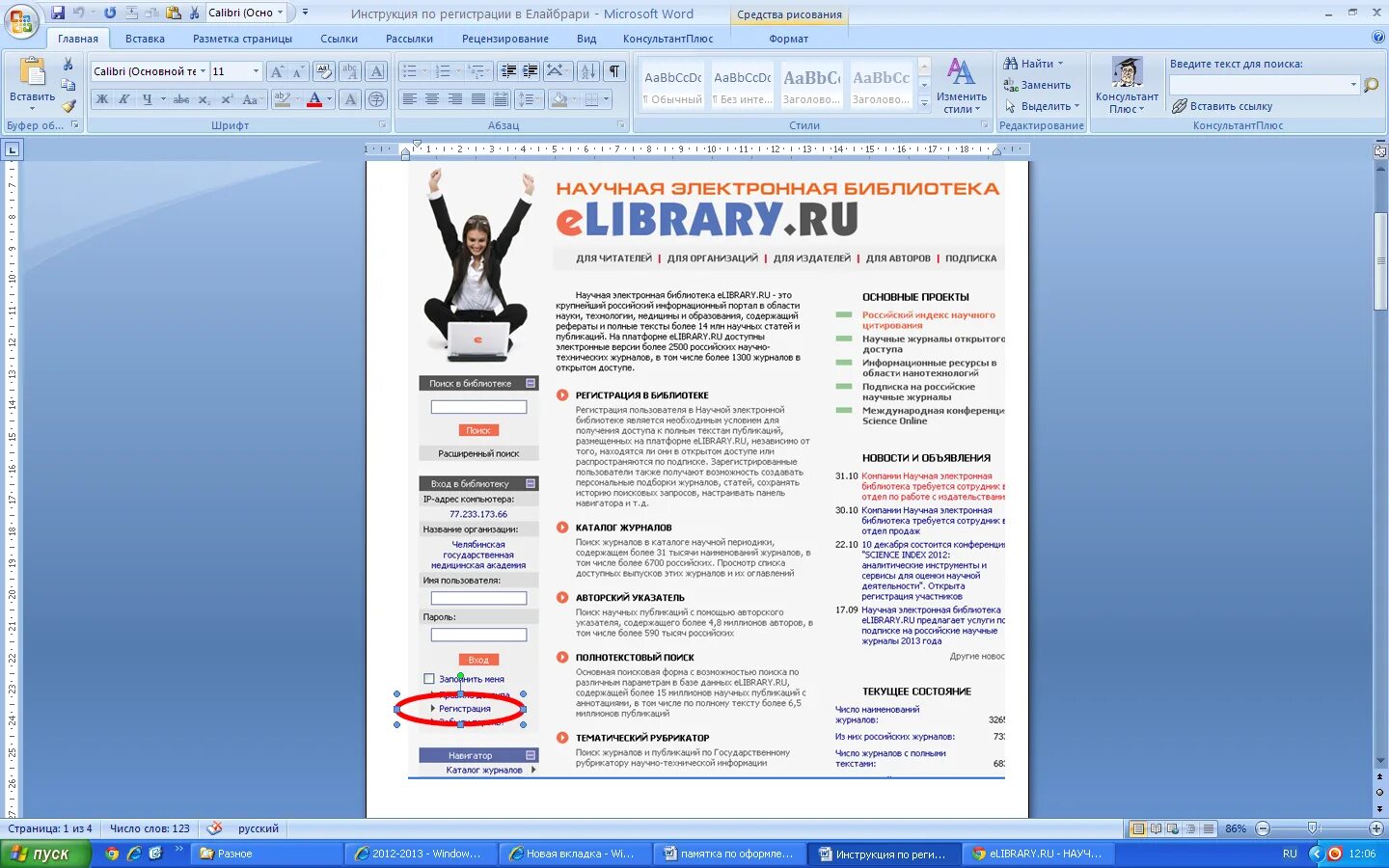This screenshot has height=868, width=1389.
Task: Decrease paragraph indent
Action: click(x=508, y=71)
